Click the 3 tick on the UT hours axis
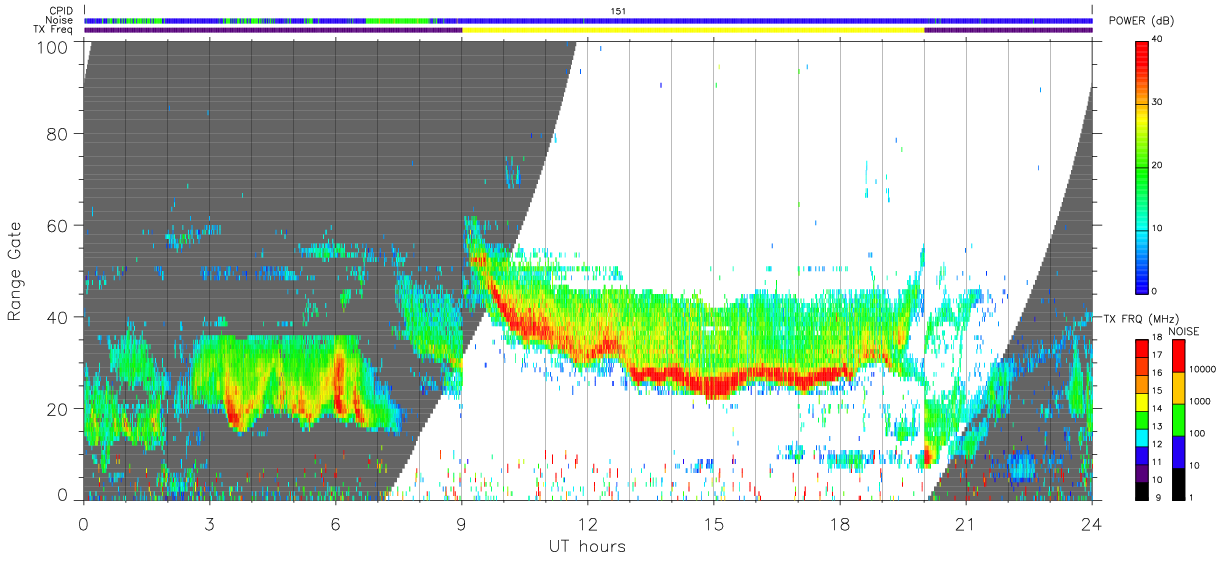1228x567 pixels. [209, 523]
